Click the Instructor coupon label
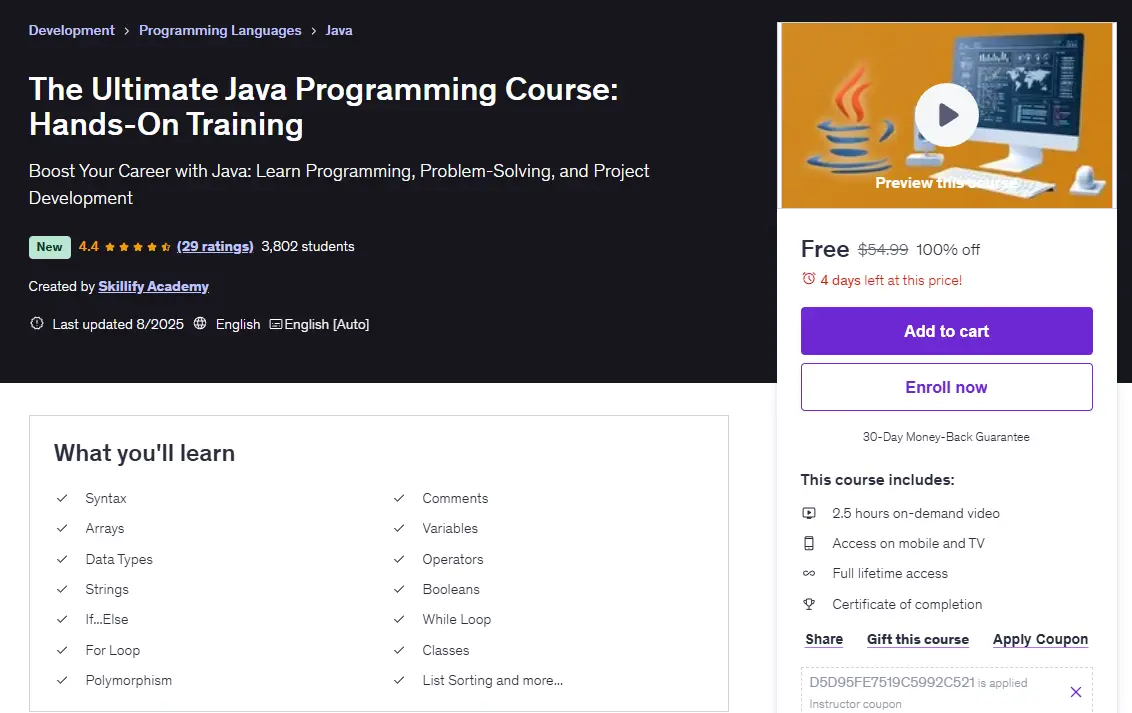1132x713 pixels. point(855,704)
